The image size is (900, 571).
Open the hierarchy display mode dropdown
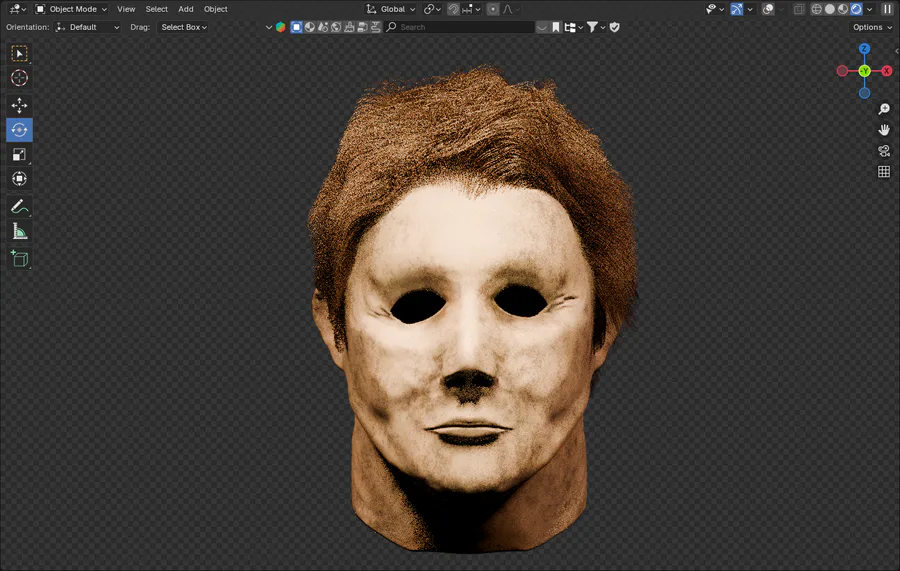click(573, 27)
